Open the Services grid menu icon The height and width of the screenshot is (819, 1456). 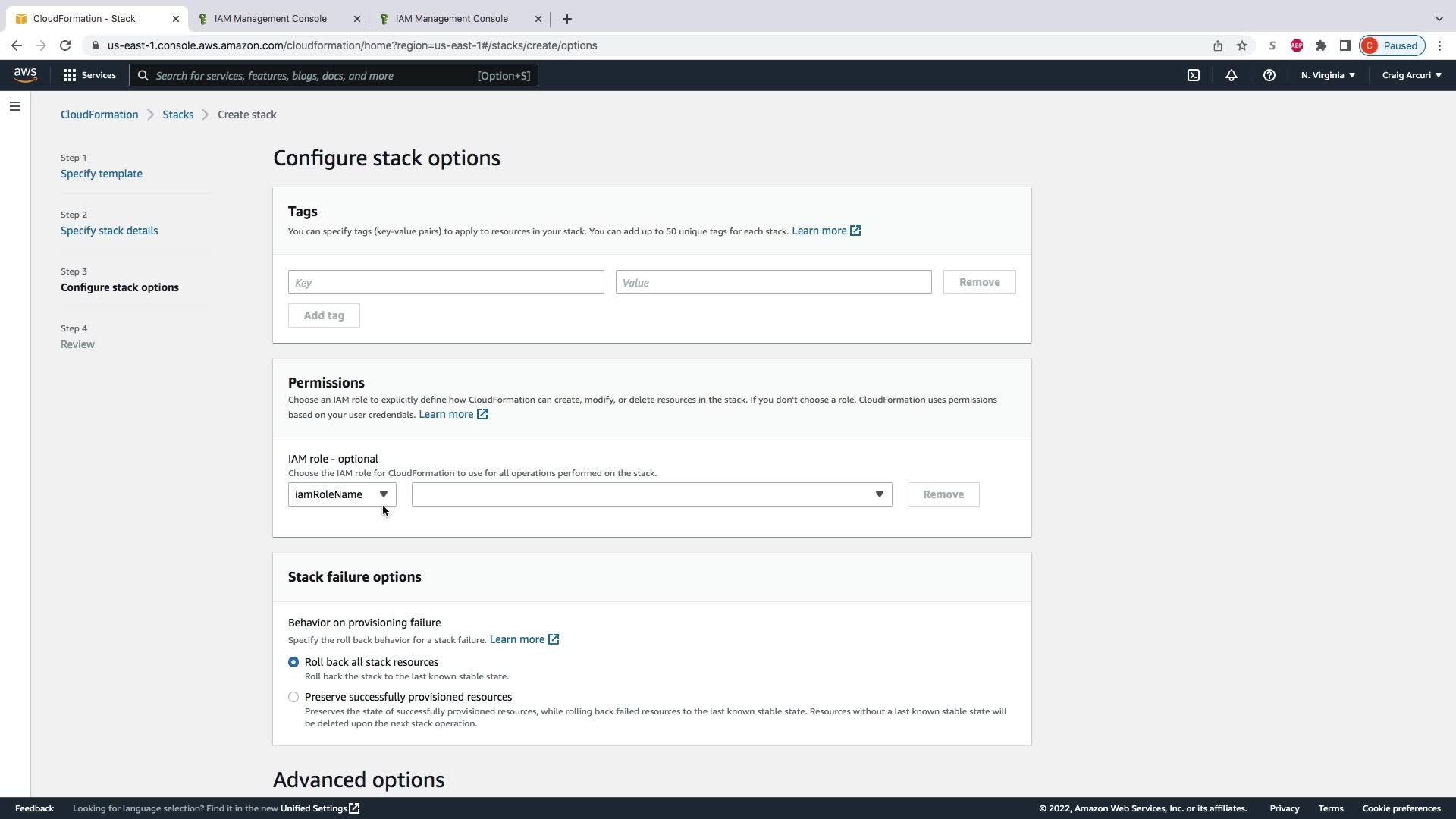[70, 75]
